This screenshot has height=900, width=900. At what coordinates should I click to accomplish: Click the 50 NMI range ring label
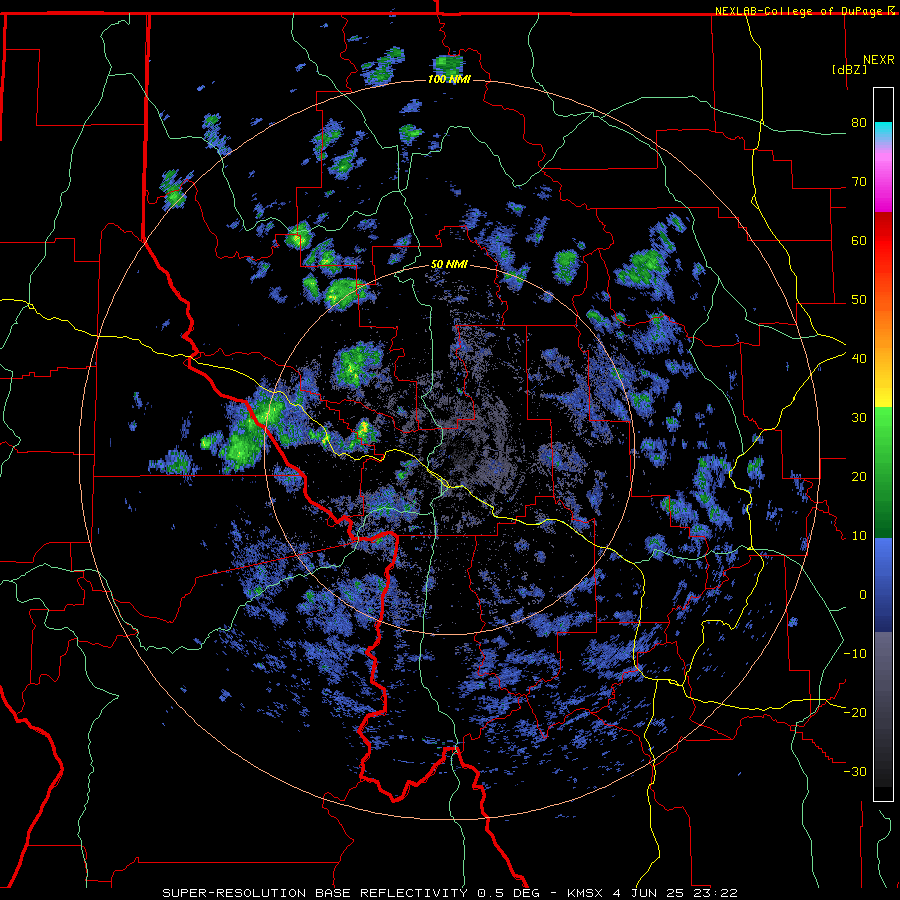(449, 265)
